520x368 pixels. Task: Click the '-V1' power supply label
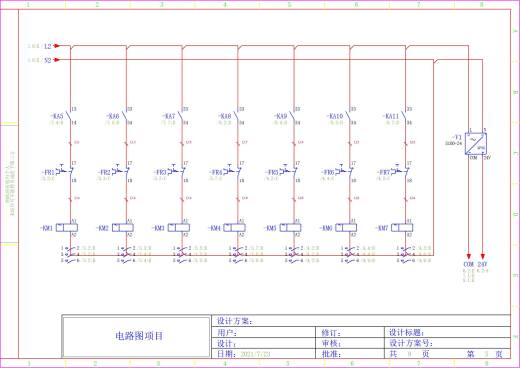457,137
